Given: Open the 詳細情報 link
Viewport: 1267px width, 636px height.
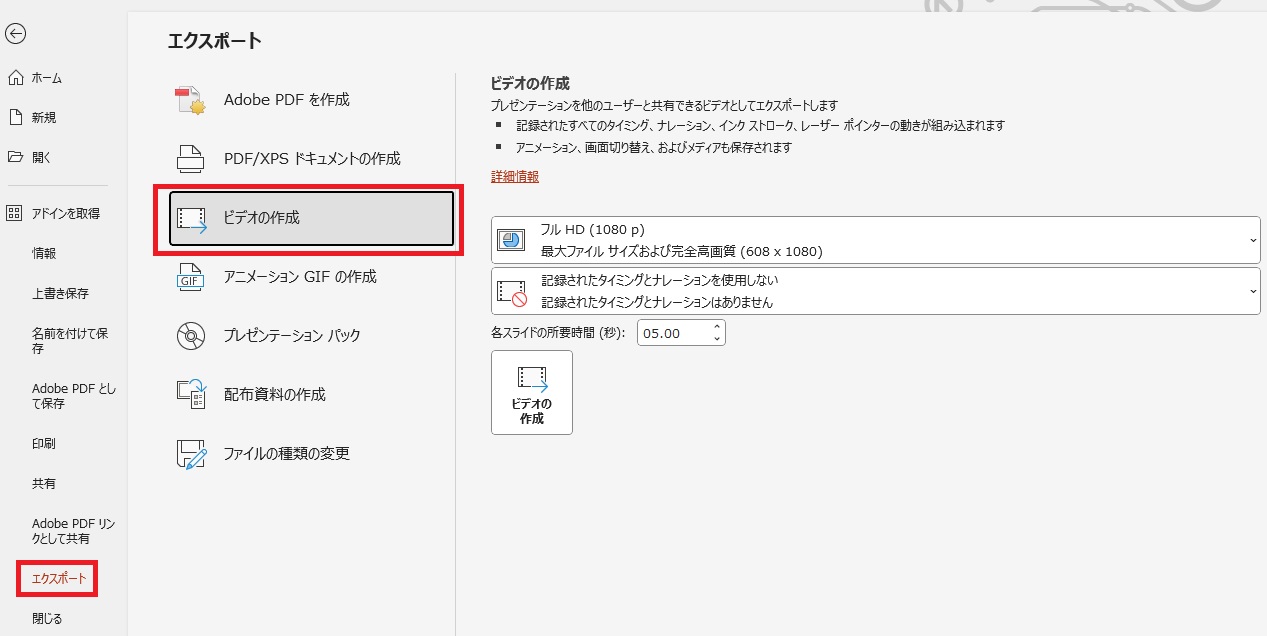Looking at the screenshot, I should tap(515, 176).
